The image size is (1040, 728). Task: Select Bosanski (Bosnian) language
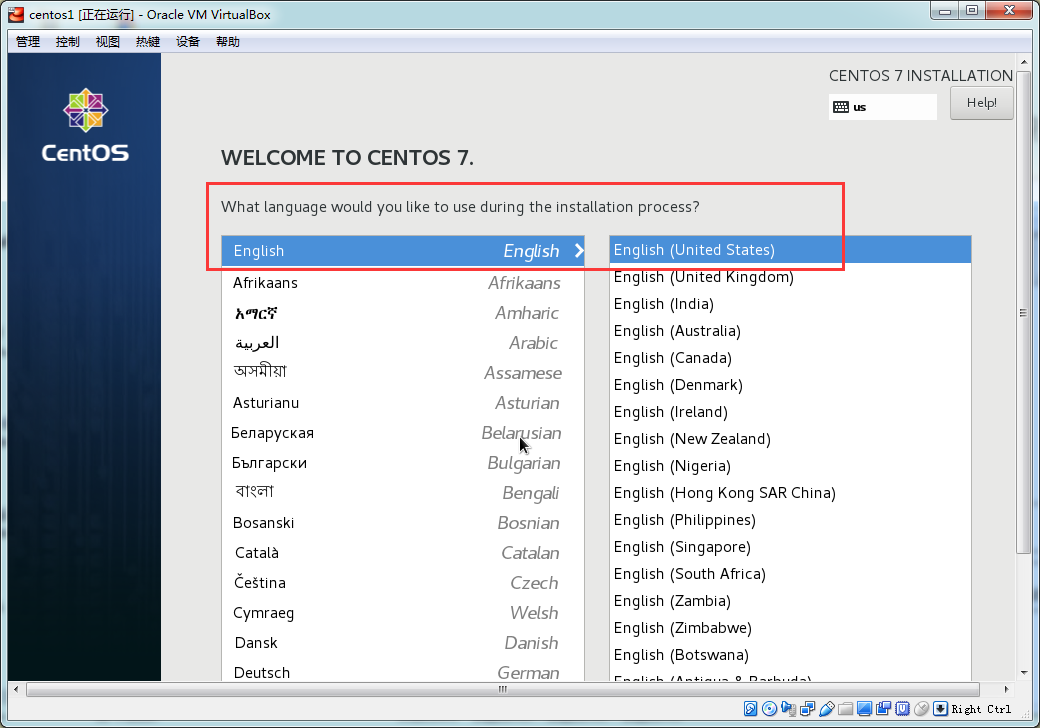coord(403,523)
